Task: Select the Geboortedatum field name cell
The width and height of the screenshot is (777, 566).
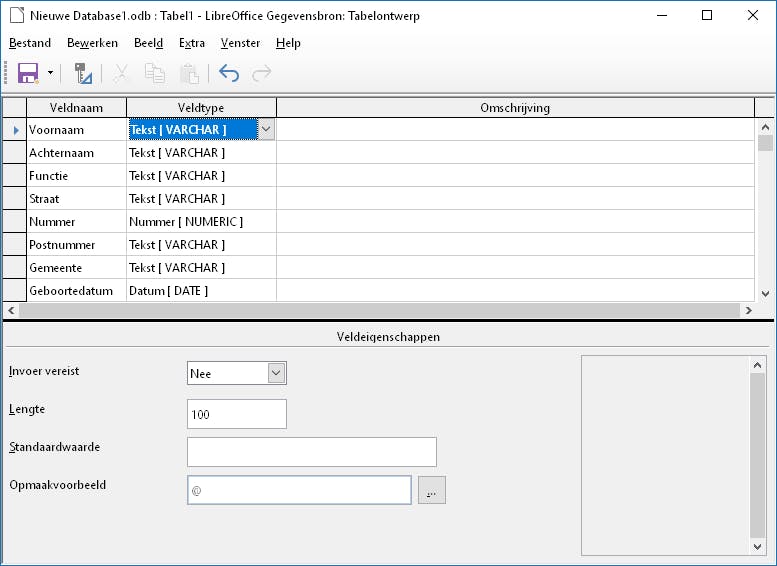Action: coord(76,291)
